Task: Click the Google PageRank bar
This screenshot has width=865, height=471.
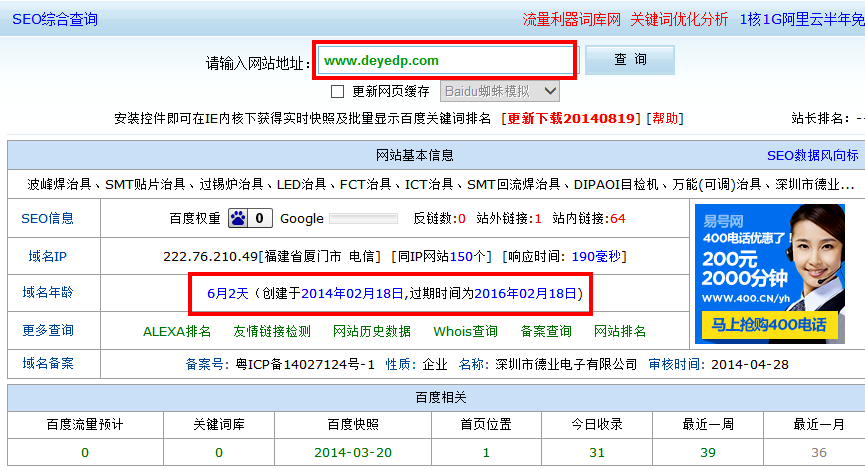Action: [x=363, y=219]
